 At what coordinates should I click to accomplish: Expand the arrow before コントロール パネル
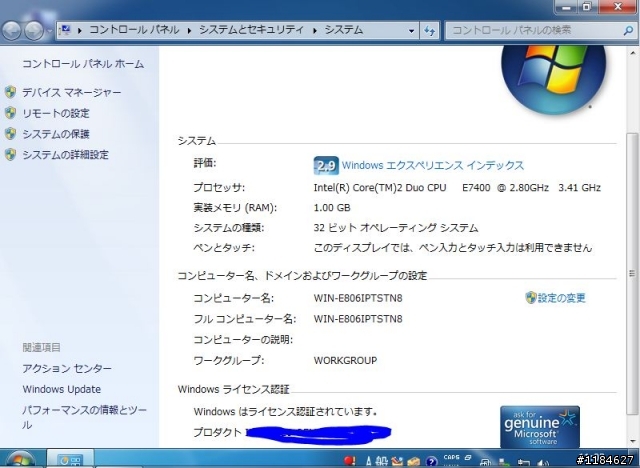80,31
